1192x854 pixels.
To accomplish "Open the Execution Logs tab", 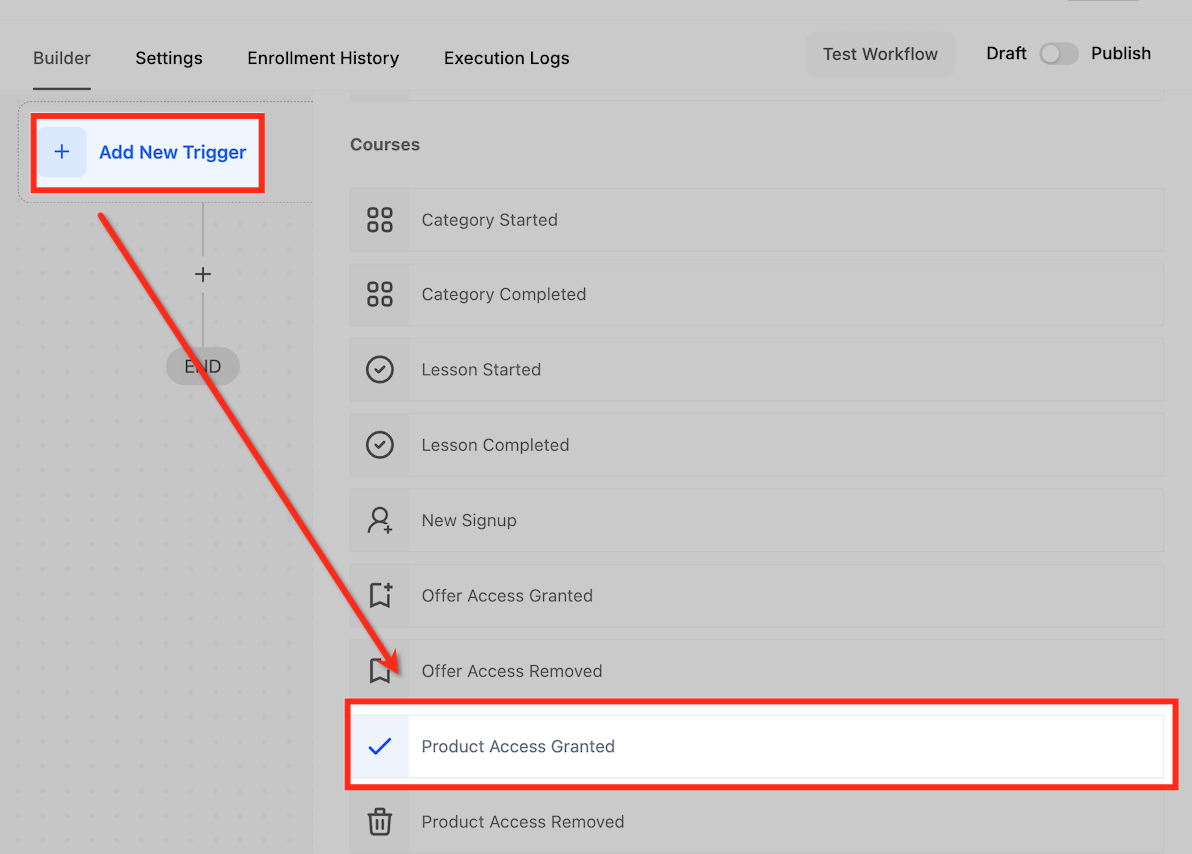I will 506,59.
